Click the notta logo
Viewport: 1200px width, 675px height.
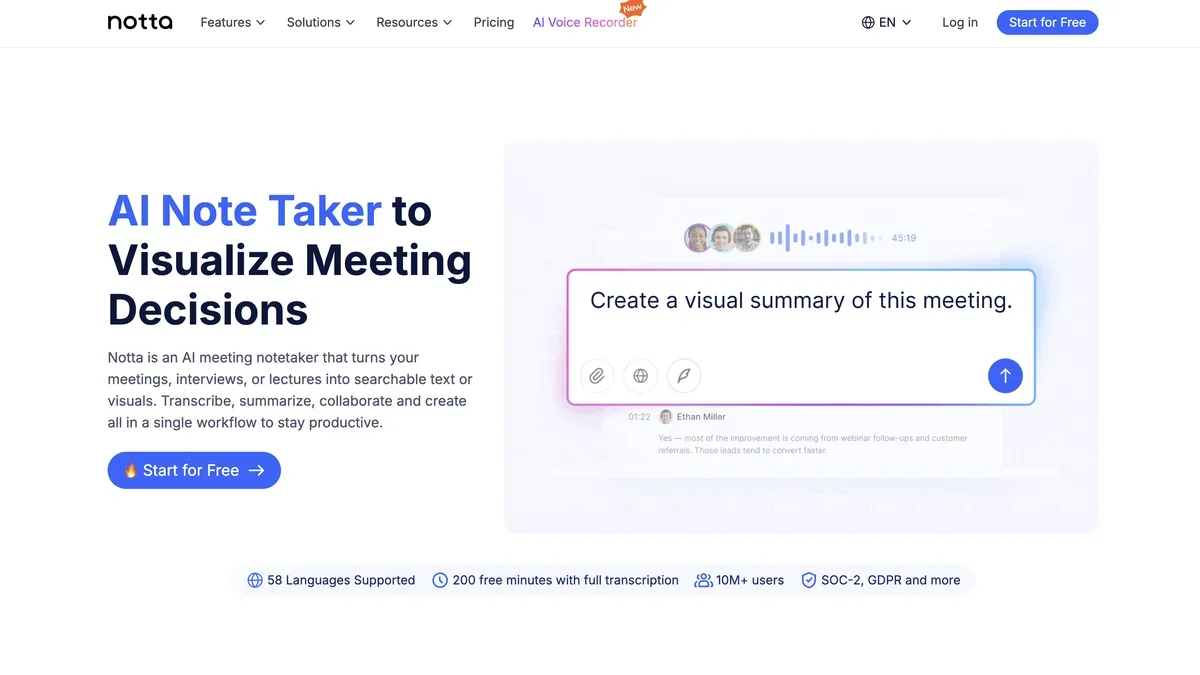pos(140,22)
